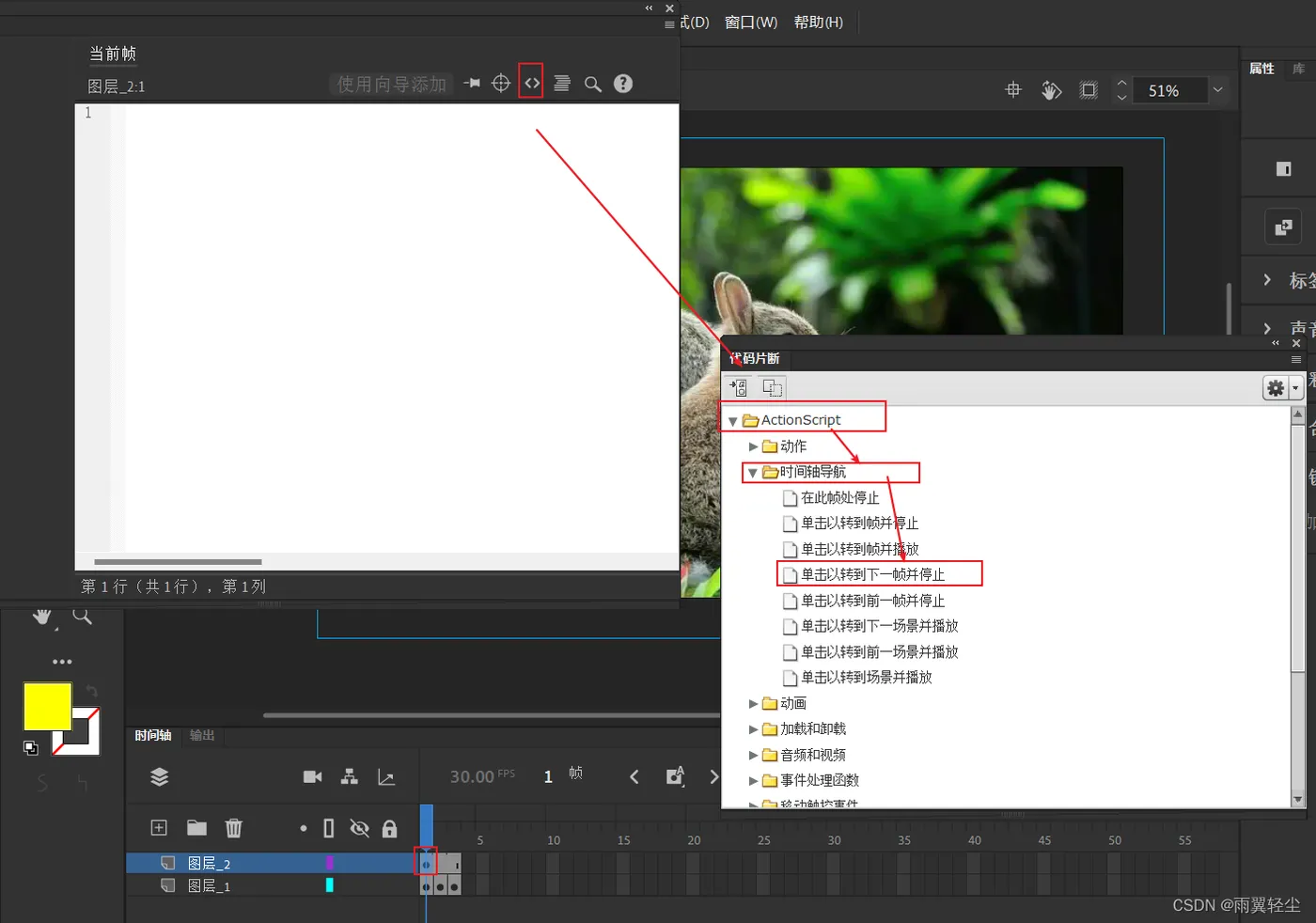
Task: Click add to current frame icon in 代码片断
Action: pos(738,387)
